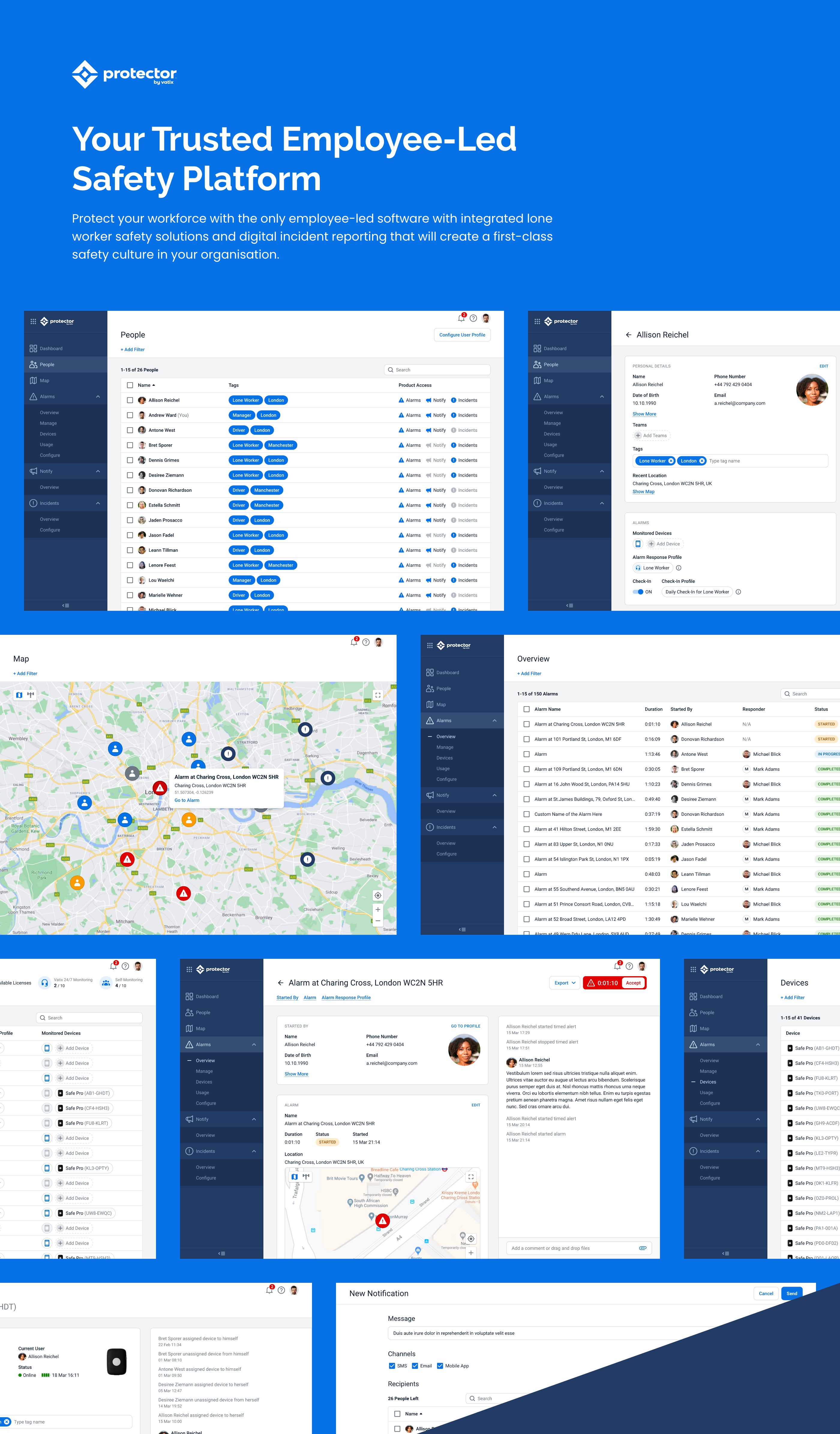Collapse the Devices page sidebar via bottom arrow
The width and height of the screenshot is (840, 1434).
[726, 1253]
